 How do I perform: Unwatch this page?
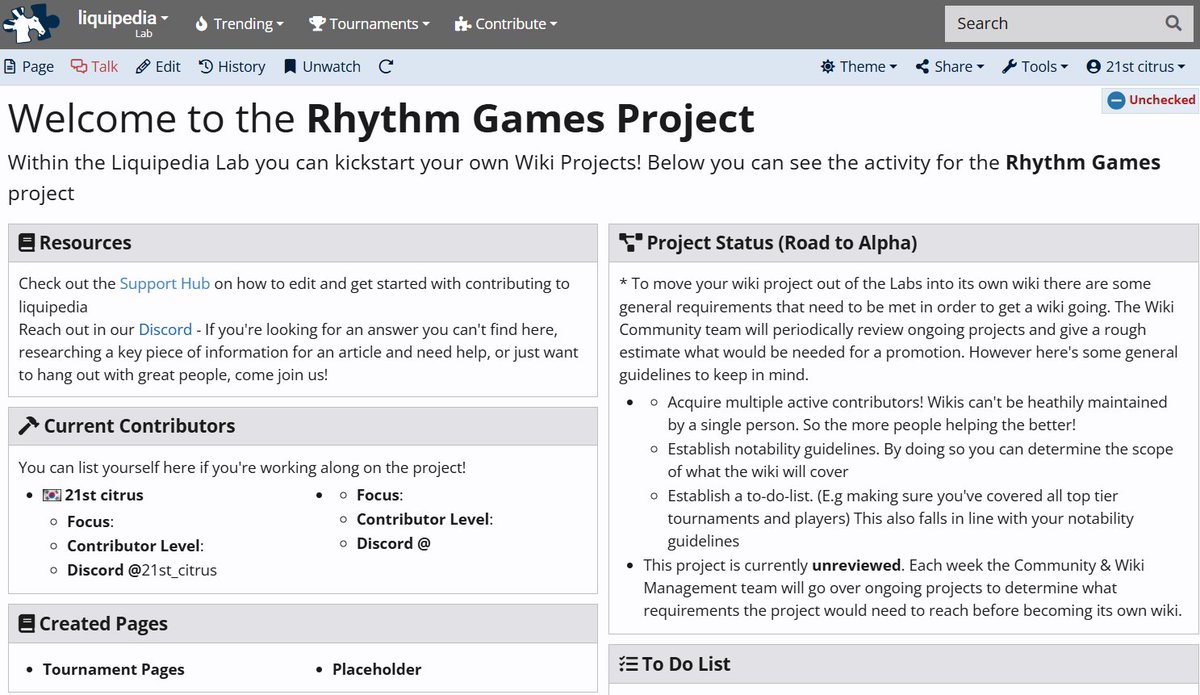[x=322, y=66]
